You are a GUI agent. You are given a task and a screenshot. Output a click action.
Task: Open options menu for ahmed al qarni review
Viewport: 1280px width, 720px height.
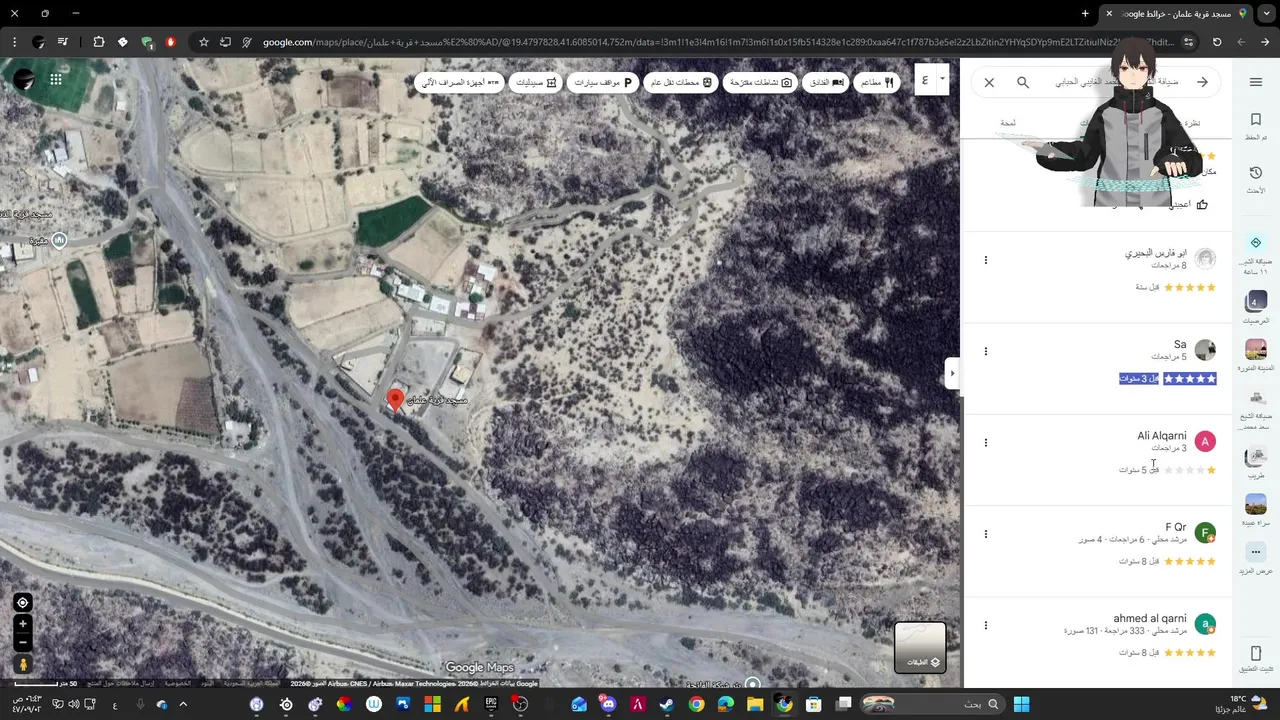point(985,625)
